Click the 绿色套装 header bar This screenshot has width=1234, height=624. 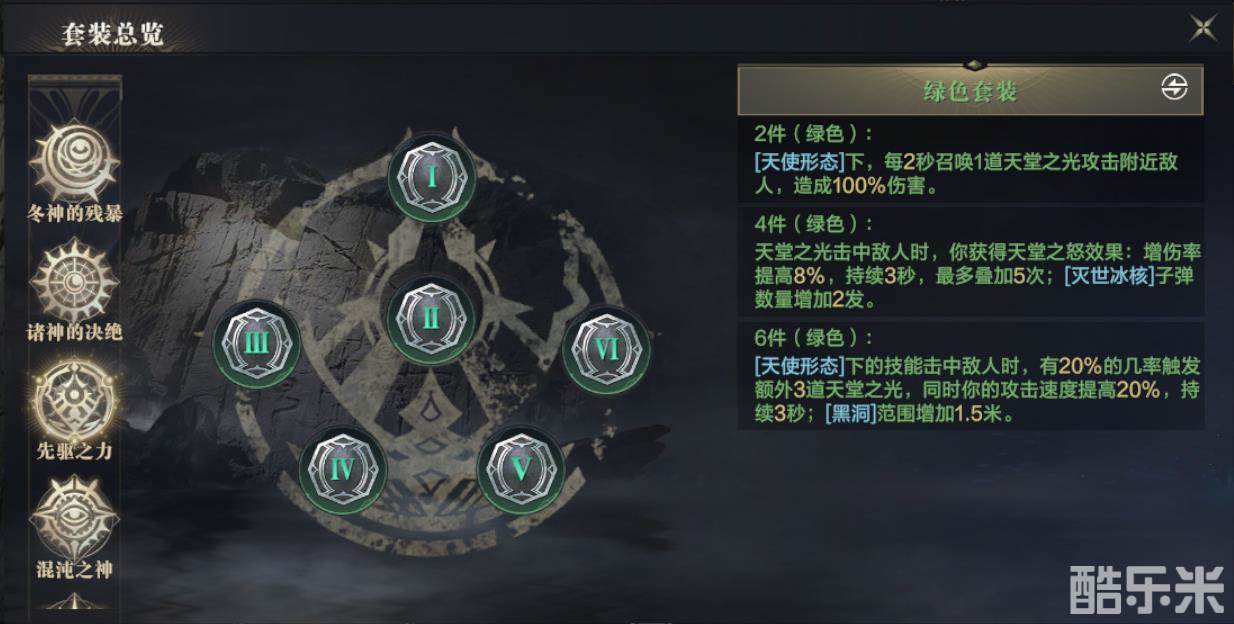970,91
